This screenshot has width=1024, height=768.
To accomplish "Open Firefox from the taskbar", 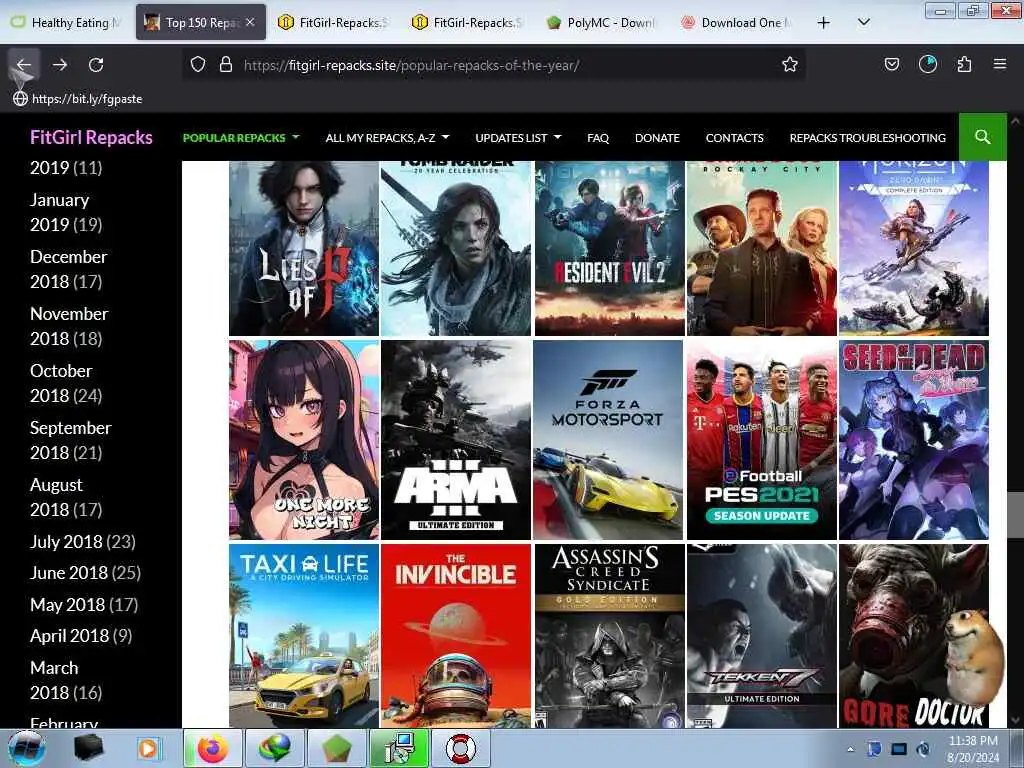I will click(213, 748).
